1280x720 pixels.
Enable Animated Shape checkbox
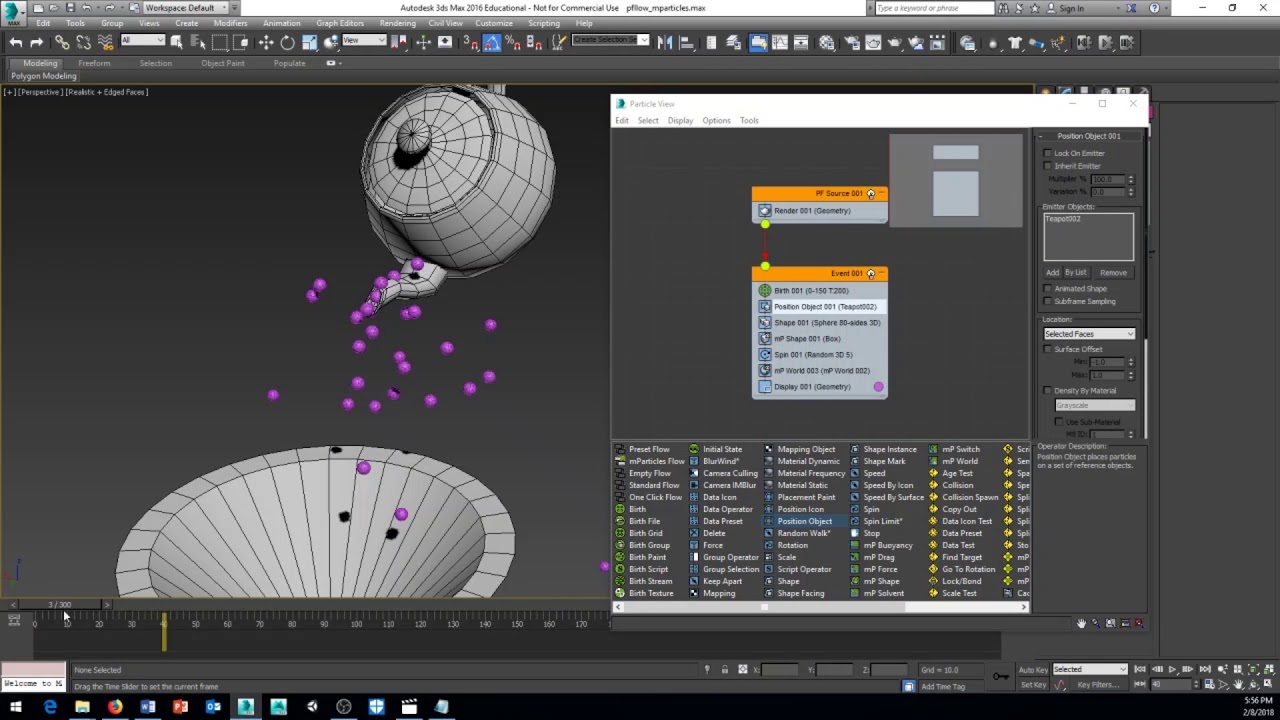(1048, 288)
